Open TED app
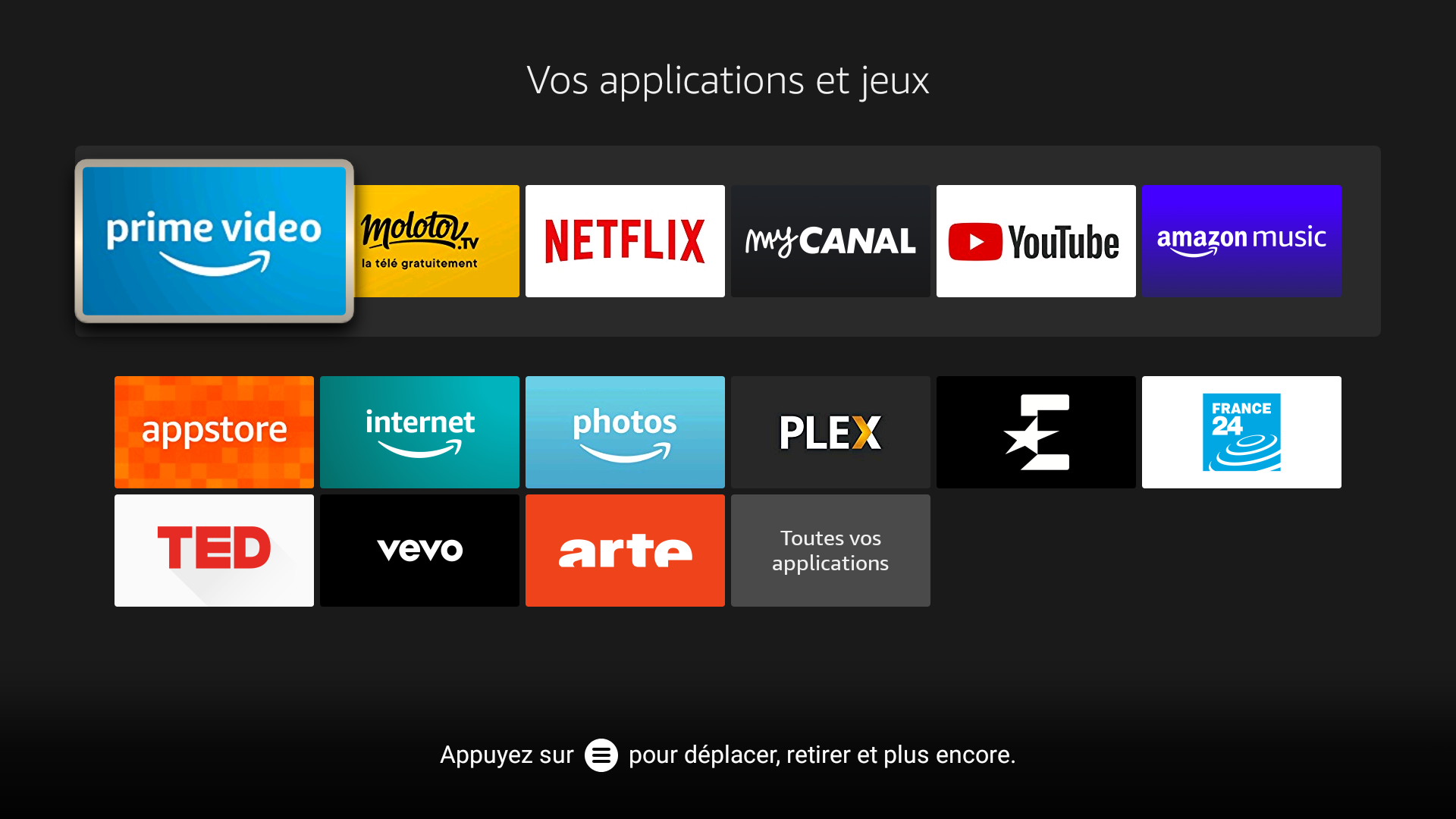Image resolution: width=1456 pixels, height=819 pixels. [214, 550]
